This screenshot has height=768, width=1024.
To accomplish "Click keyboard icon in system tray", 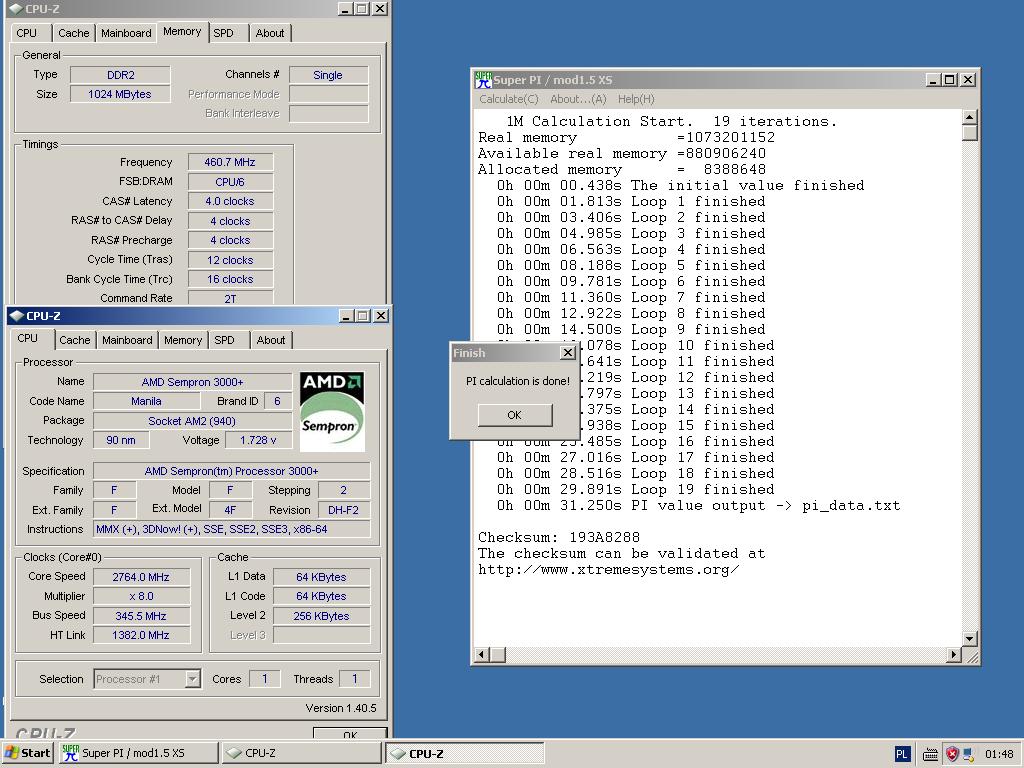I will [931, 754].
